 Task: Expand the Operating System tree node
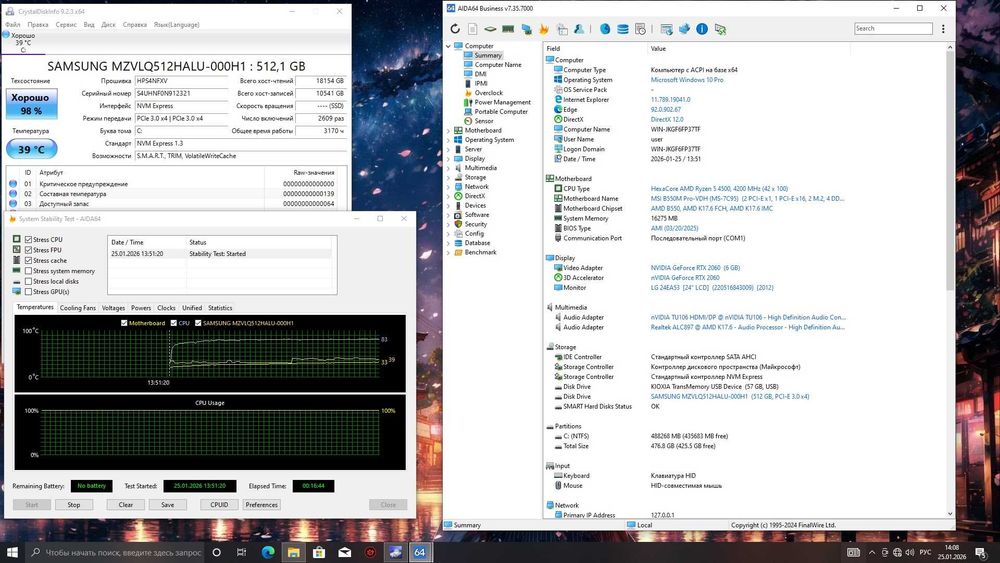(x=448, y=140)
